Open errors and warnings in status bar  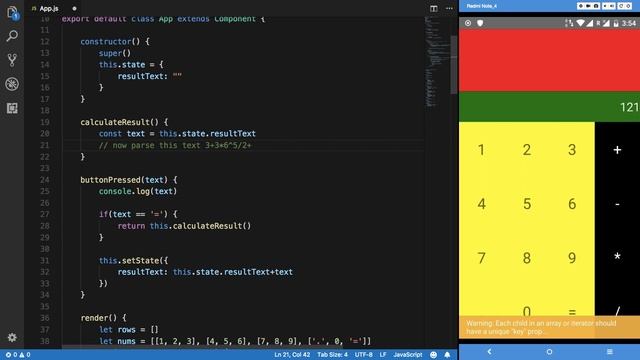click(x=18, y=355)
